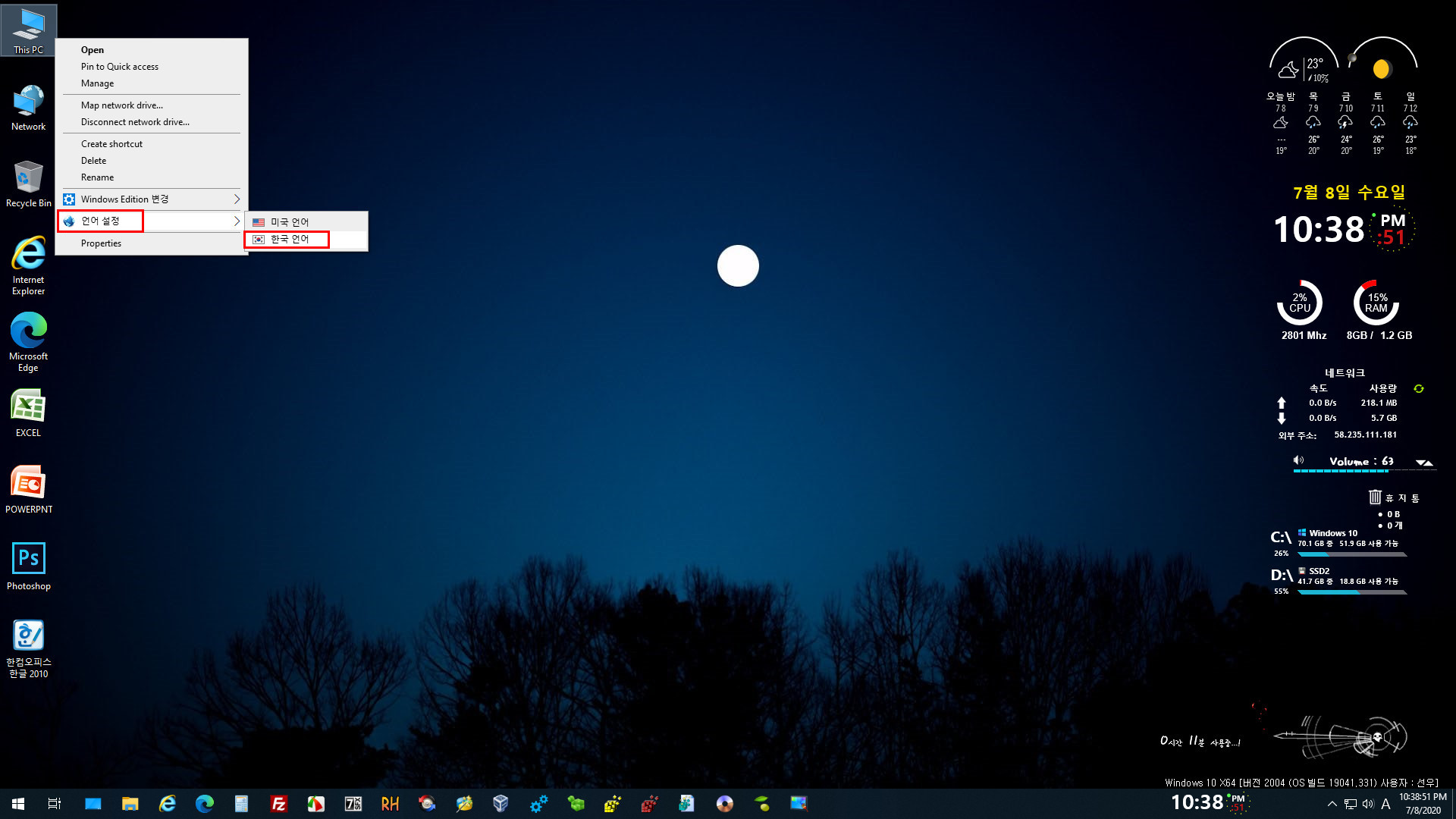
Task: Open the disc taskbar icon
Action: point(725,804)
